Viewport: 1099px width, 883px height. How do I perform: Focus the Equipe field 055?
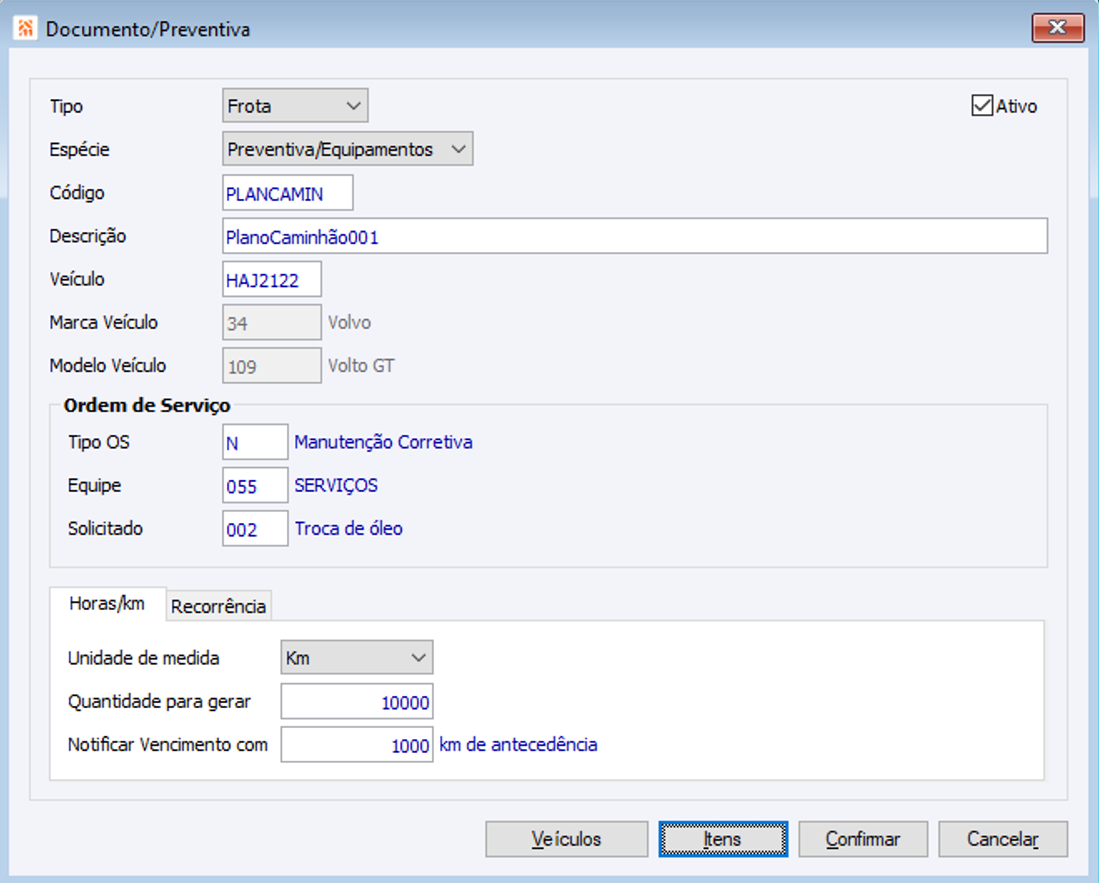tap(255, 486)
